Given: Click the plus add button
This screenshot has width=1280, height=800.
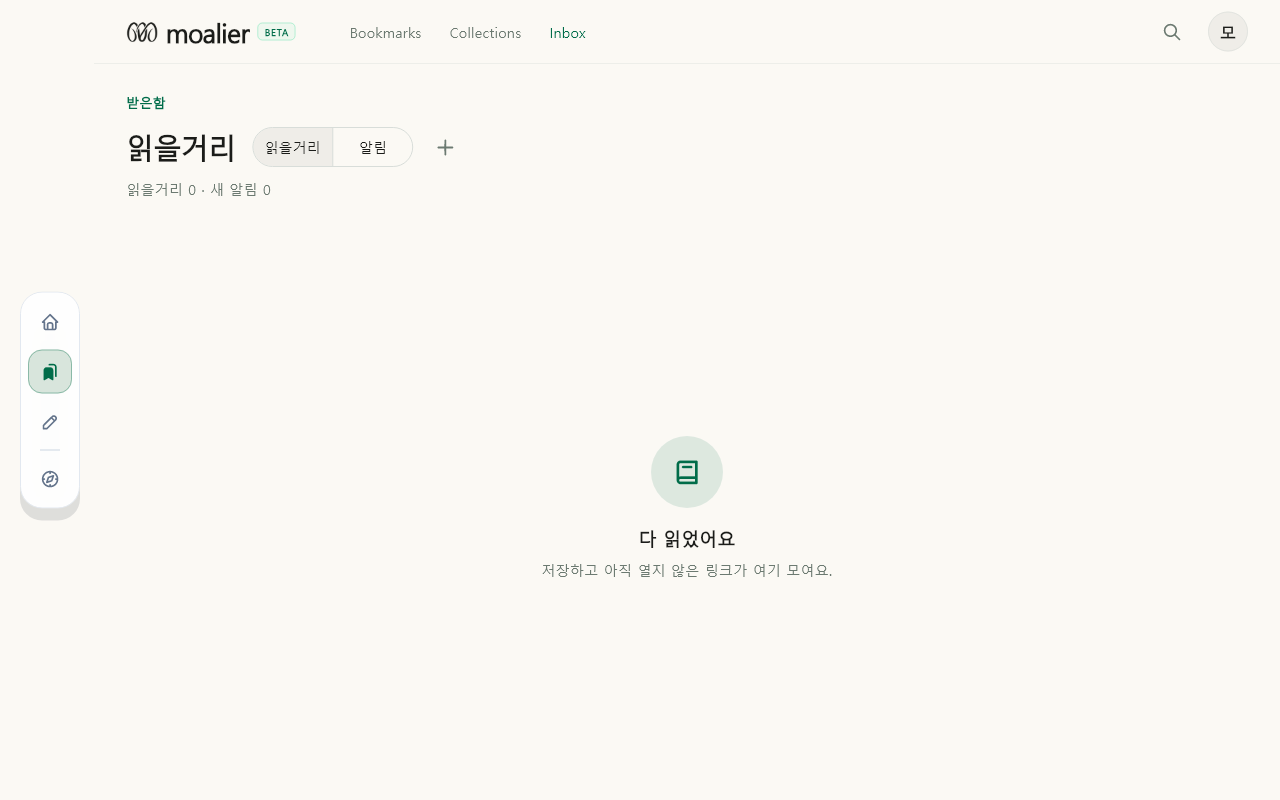Looking at the screenshot, I should pyautogui.click(x=445, y=147).
